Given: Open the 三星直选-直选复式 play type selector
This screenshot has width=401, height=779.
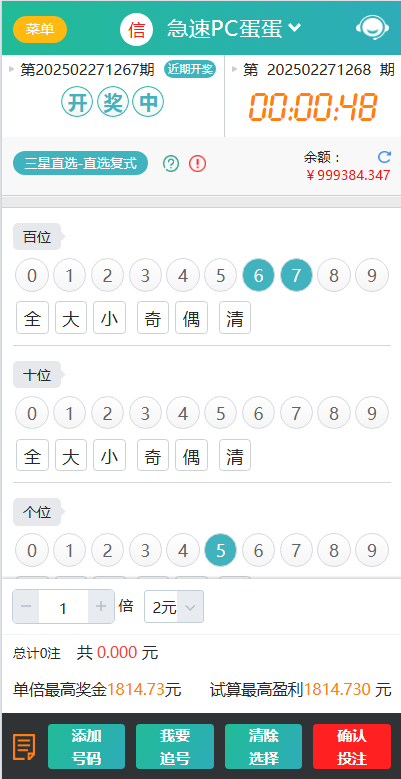Looking at the screenshot, I should pyautogui.click(x=80, y=163).
